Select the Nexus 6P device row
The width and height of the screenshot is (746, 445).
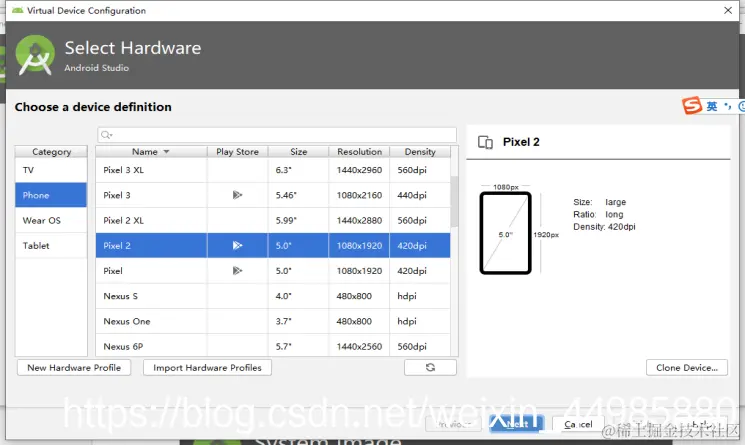pyautogui.click(x=273, y=346)
